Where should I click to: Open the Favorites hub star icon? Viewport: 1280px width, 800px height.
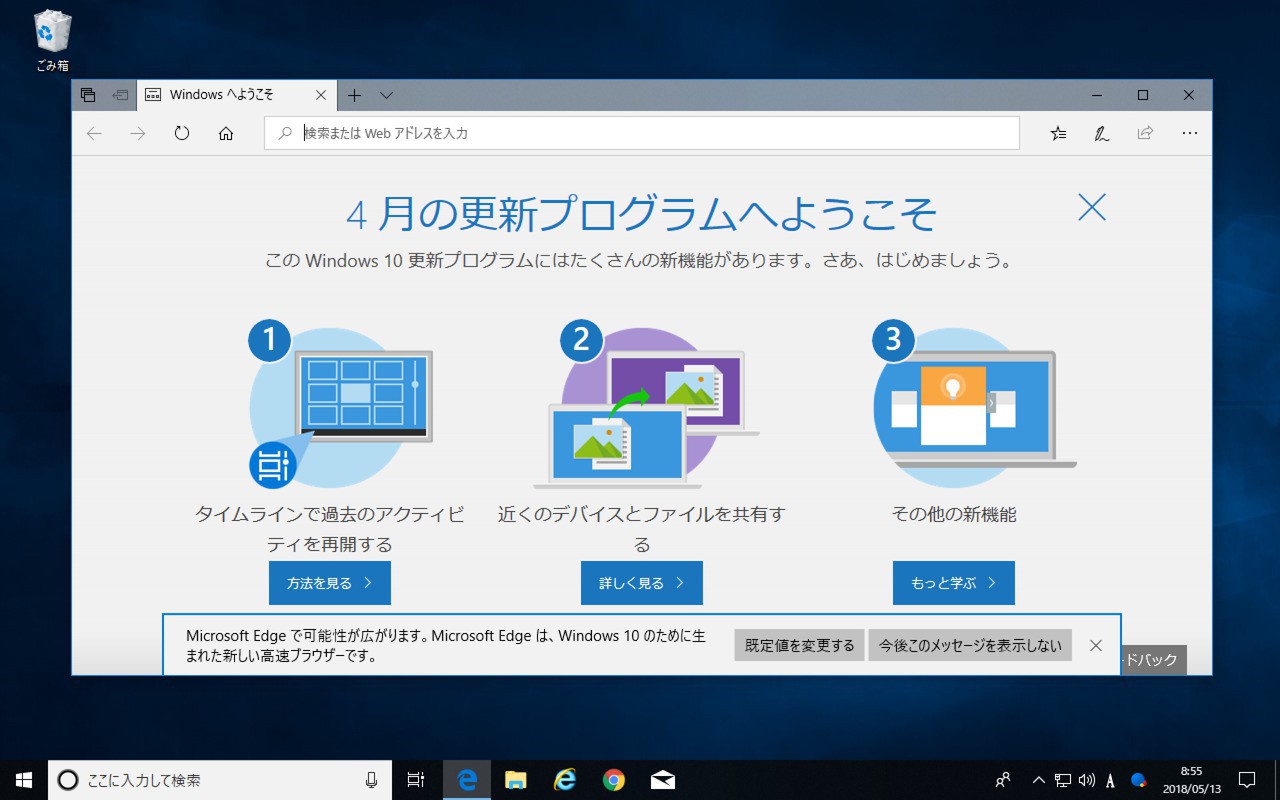tap(1058, 133)
